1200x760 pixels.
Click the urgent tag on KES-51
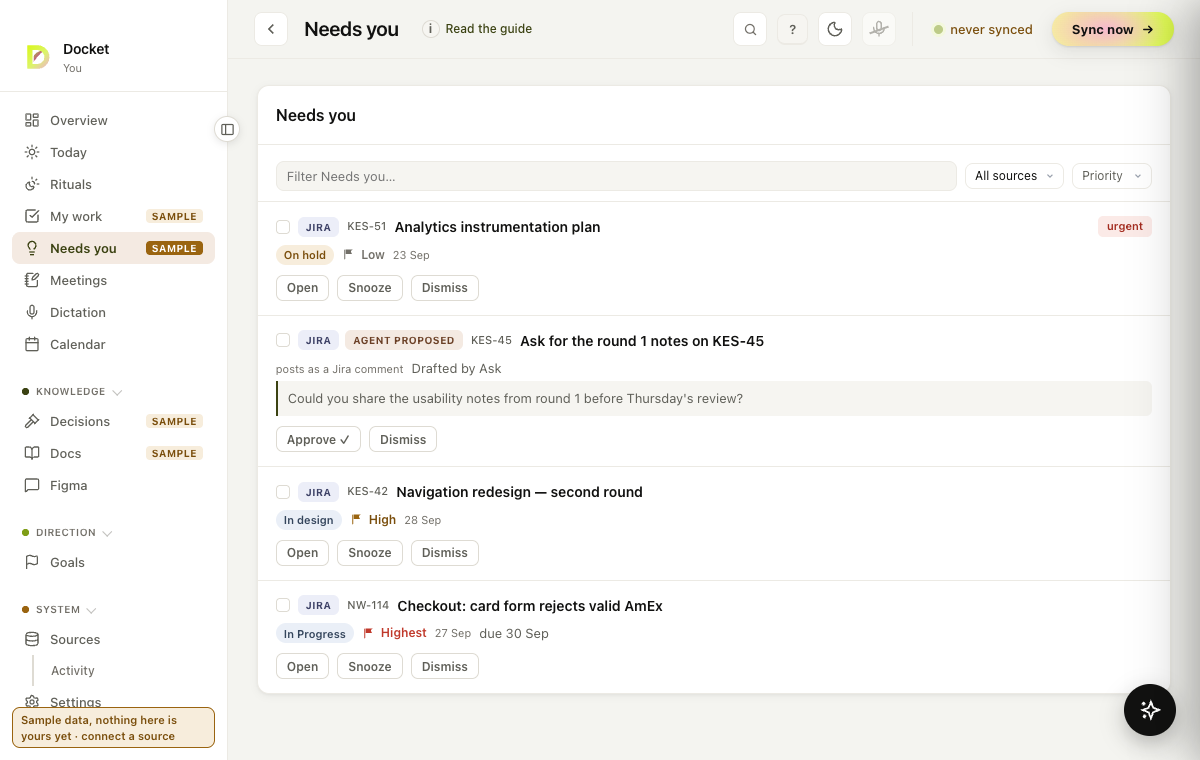click(x=1125, y=226)
